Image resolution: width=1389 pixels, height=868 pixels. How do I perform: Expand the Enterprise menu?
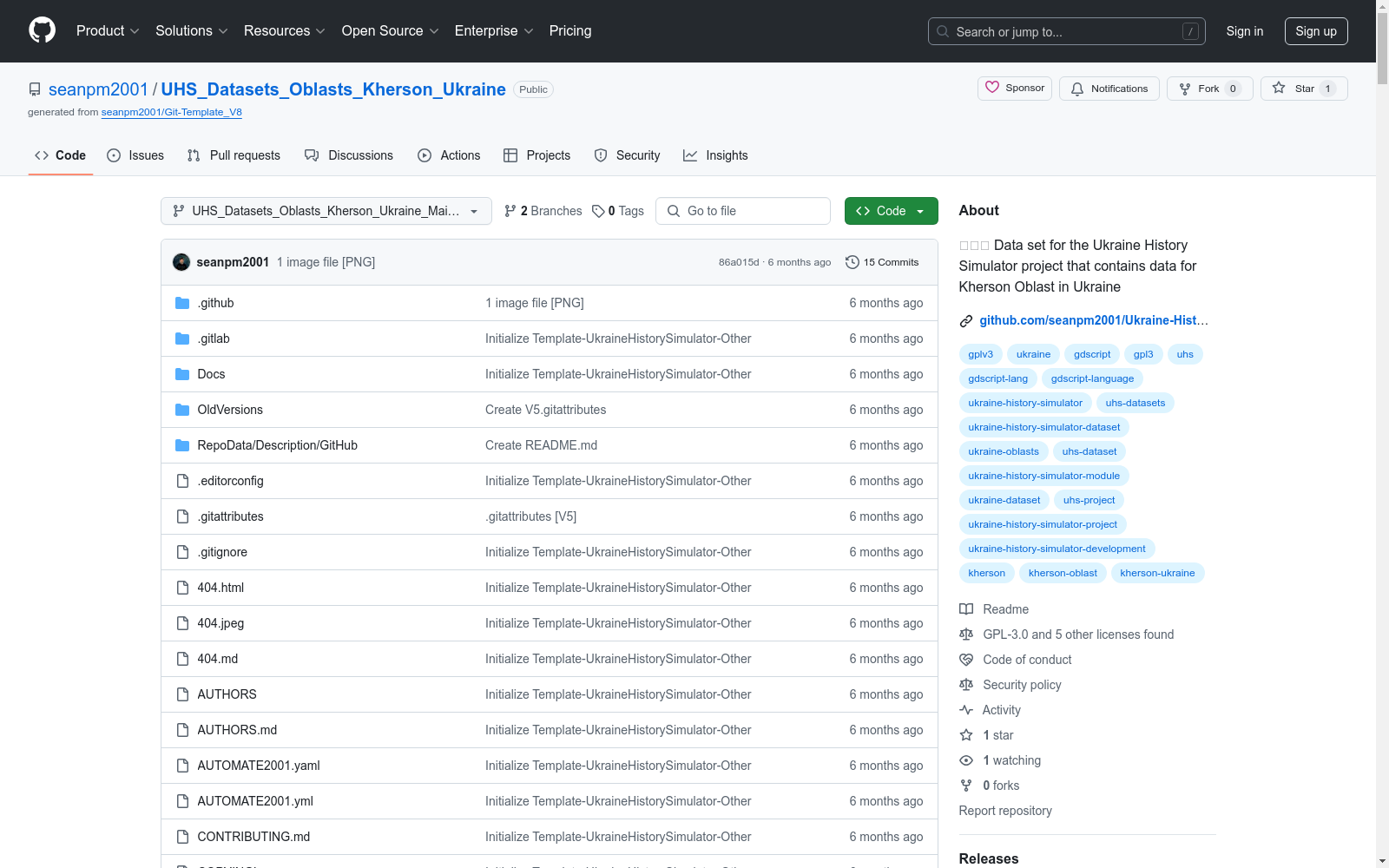pyautogui.click(x=494, y=31)
